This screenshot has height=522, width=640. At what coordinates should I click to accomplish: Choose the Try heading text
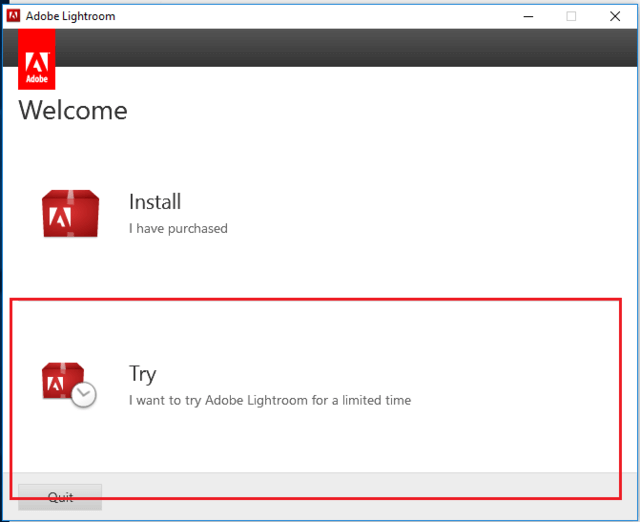[x=142, y=374]
